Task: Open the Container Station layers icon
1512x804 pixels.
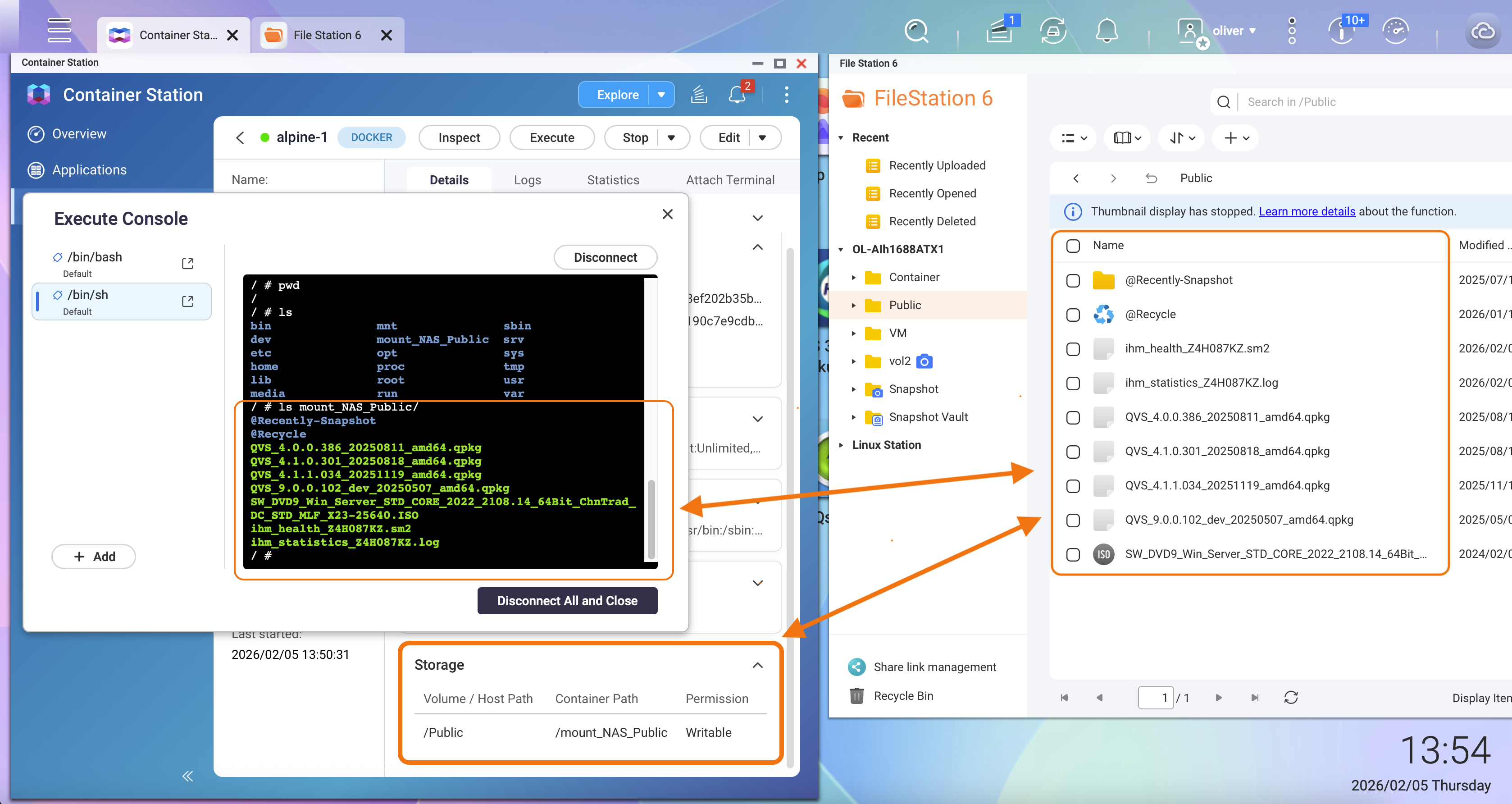Action: click(698, 95)
